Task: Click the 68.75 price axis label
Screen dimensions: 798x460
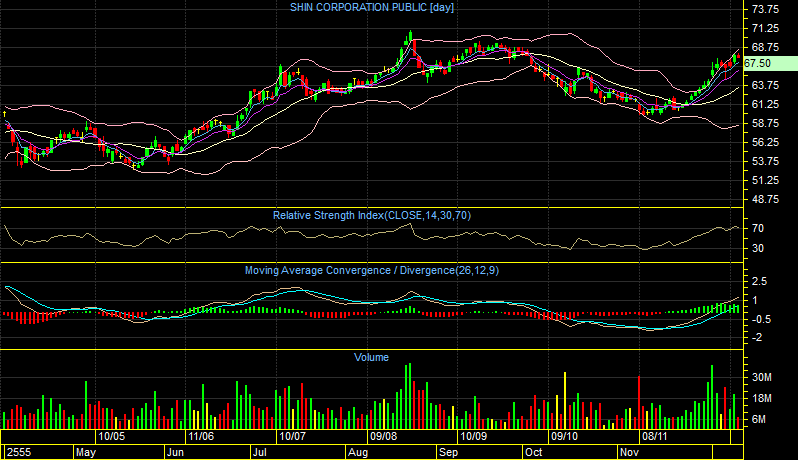Action: (x=765, y=47)
